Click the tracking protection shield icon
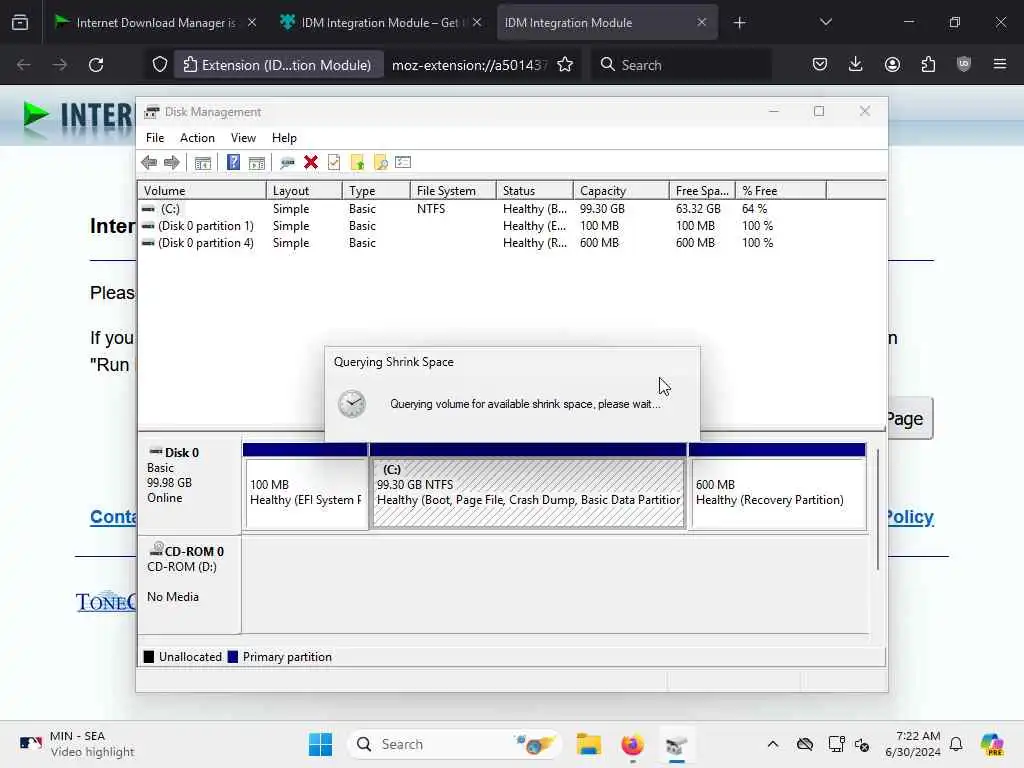Viewport: 1024px width, 768px height. [x=160, y=65]
